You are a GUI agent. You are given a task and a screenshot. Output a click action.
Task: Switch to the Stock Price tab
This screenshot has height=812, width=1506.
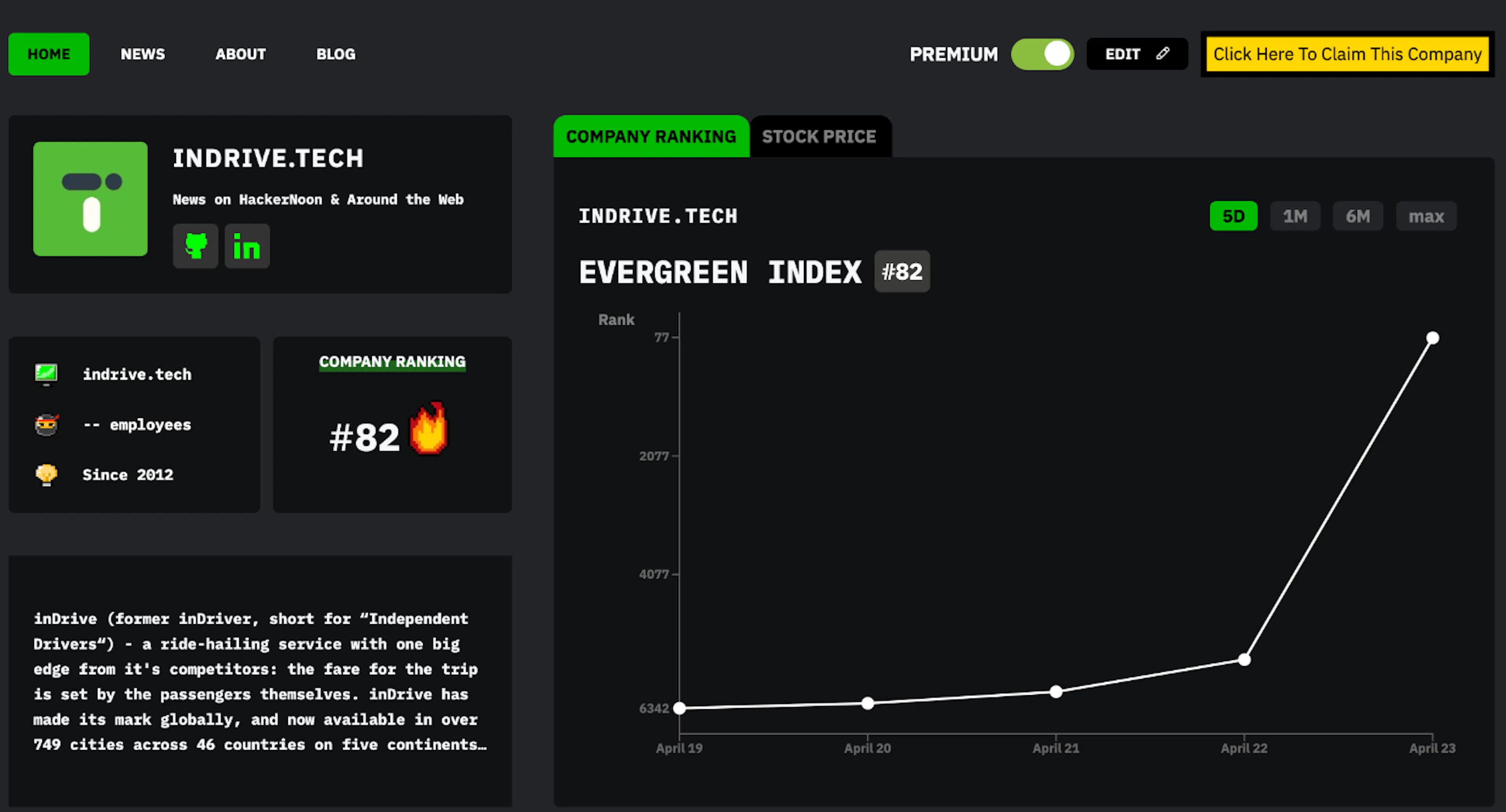click(x=819, y=136)
